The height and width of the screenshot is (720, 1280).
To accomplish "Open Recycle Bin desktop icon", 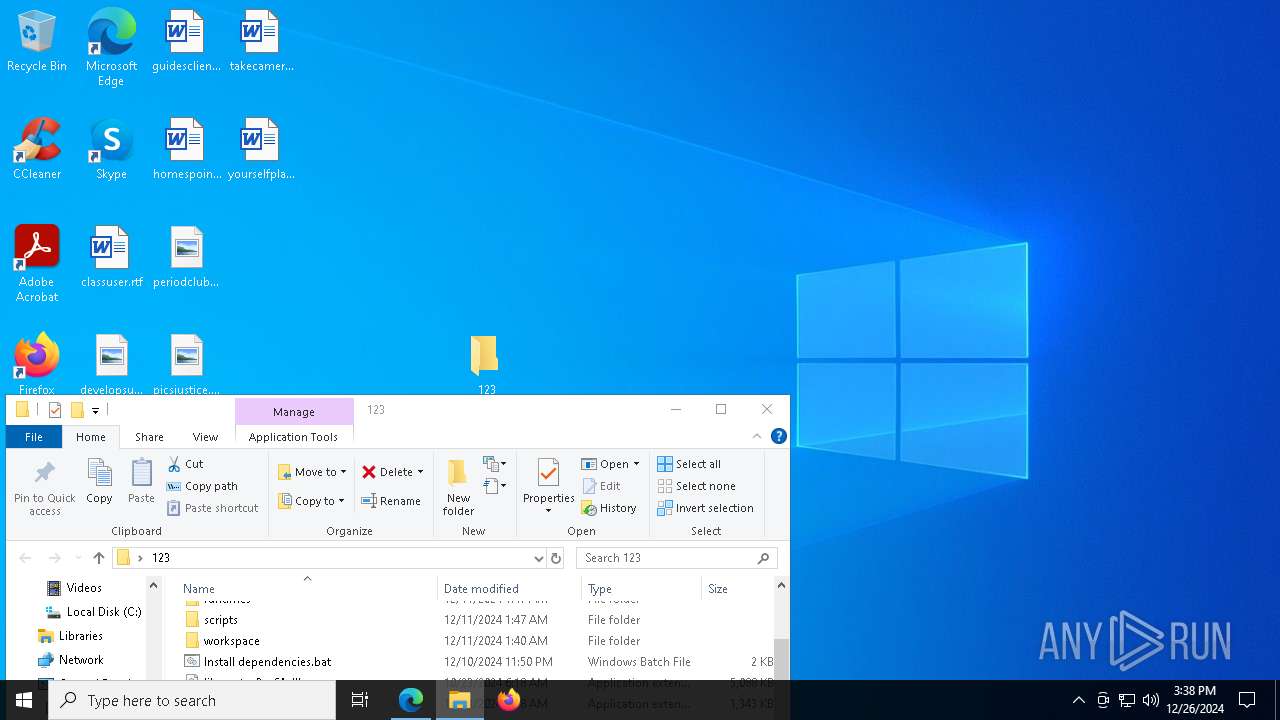I will click(x=37, y=42).
